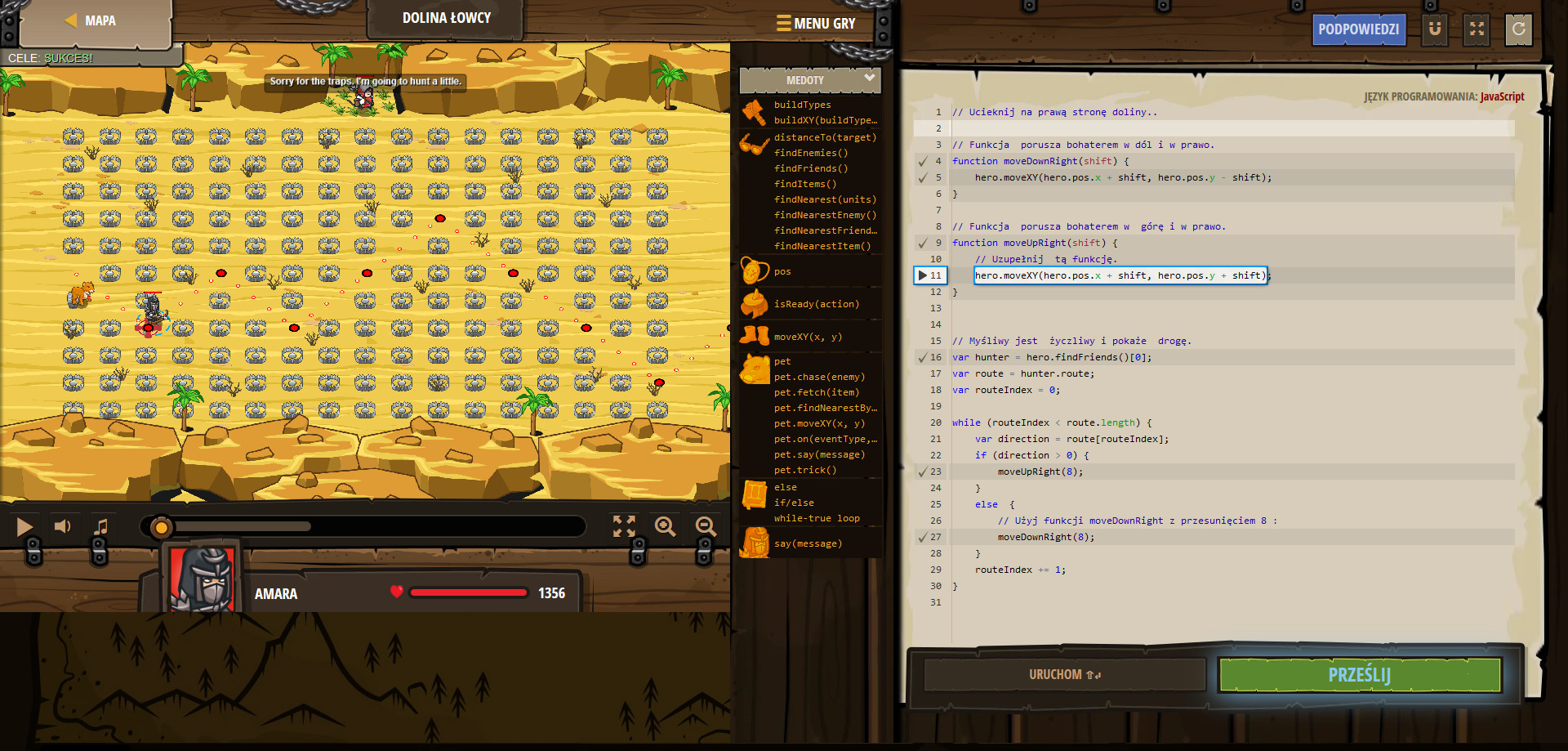Click the boots icon next to moveXY
This screenshot has height=751, width=1568.
(754, 336)
